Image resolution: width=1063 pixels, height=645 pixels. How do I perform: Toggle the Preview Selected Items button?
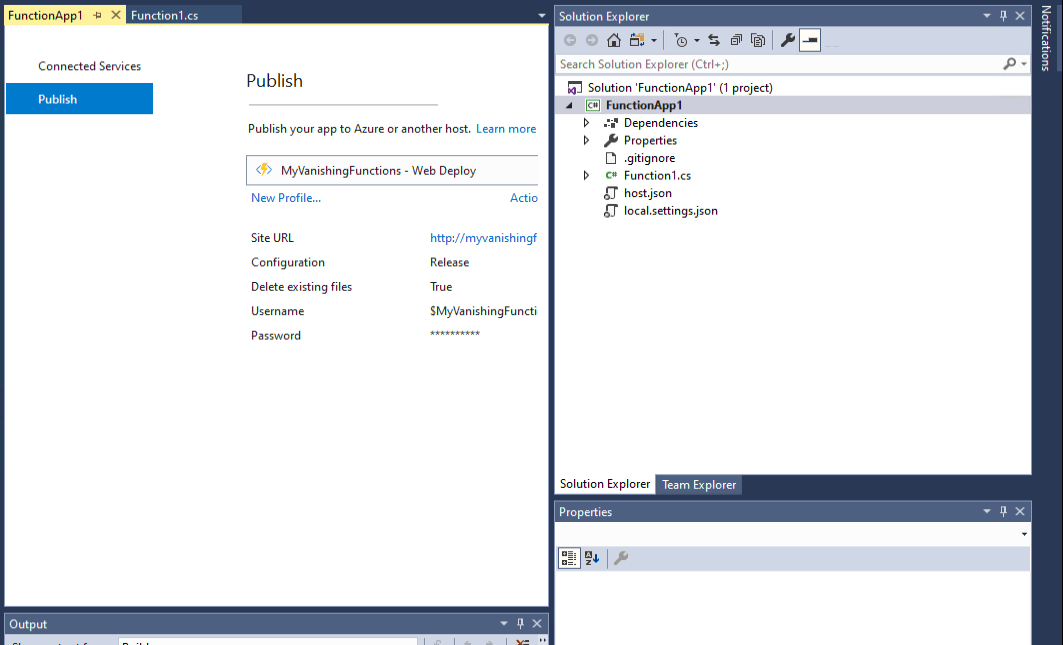pos(810,41)
